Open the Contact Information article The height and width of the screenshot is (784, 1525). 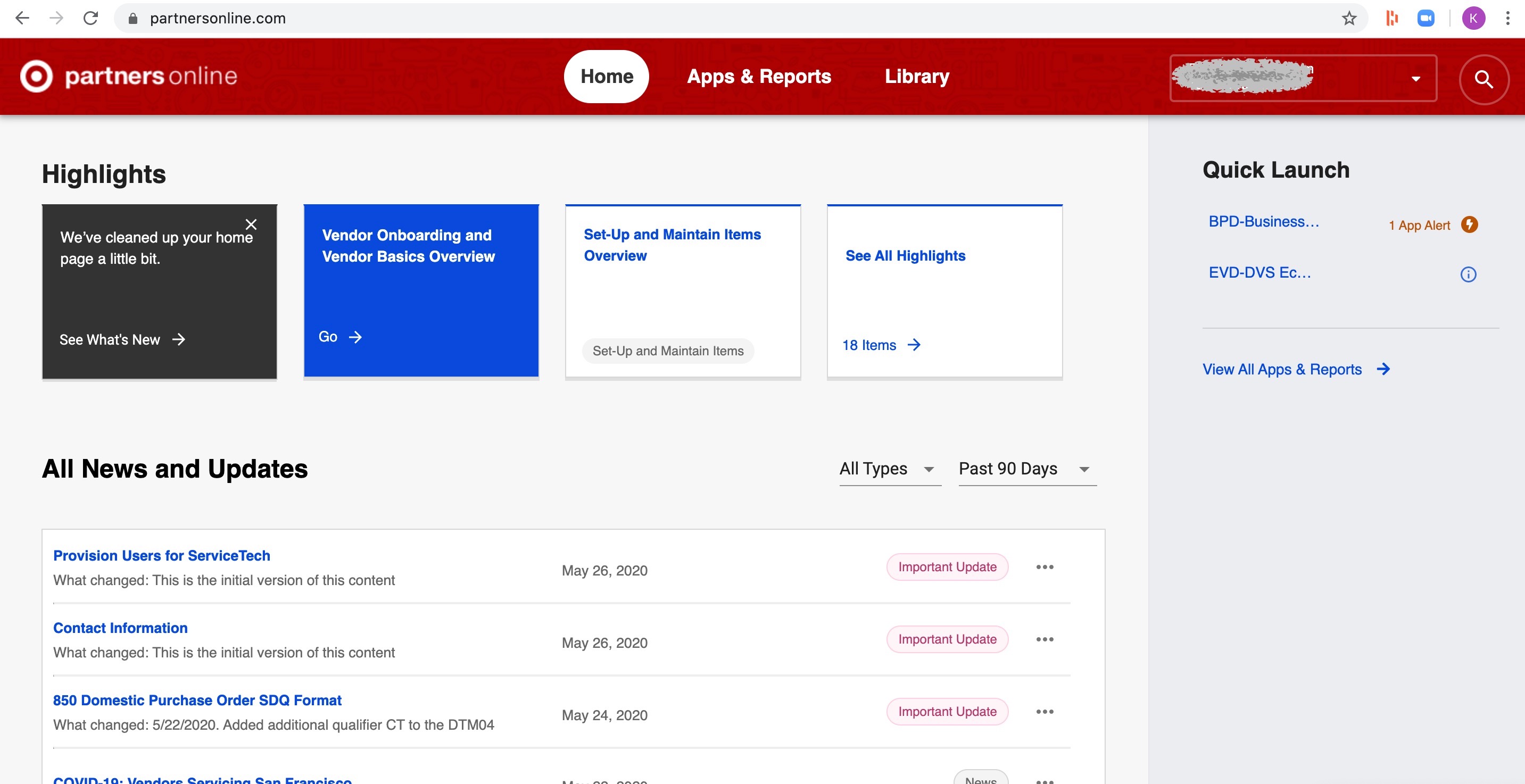[120, 627]
